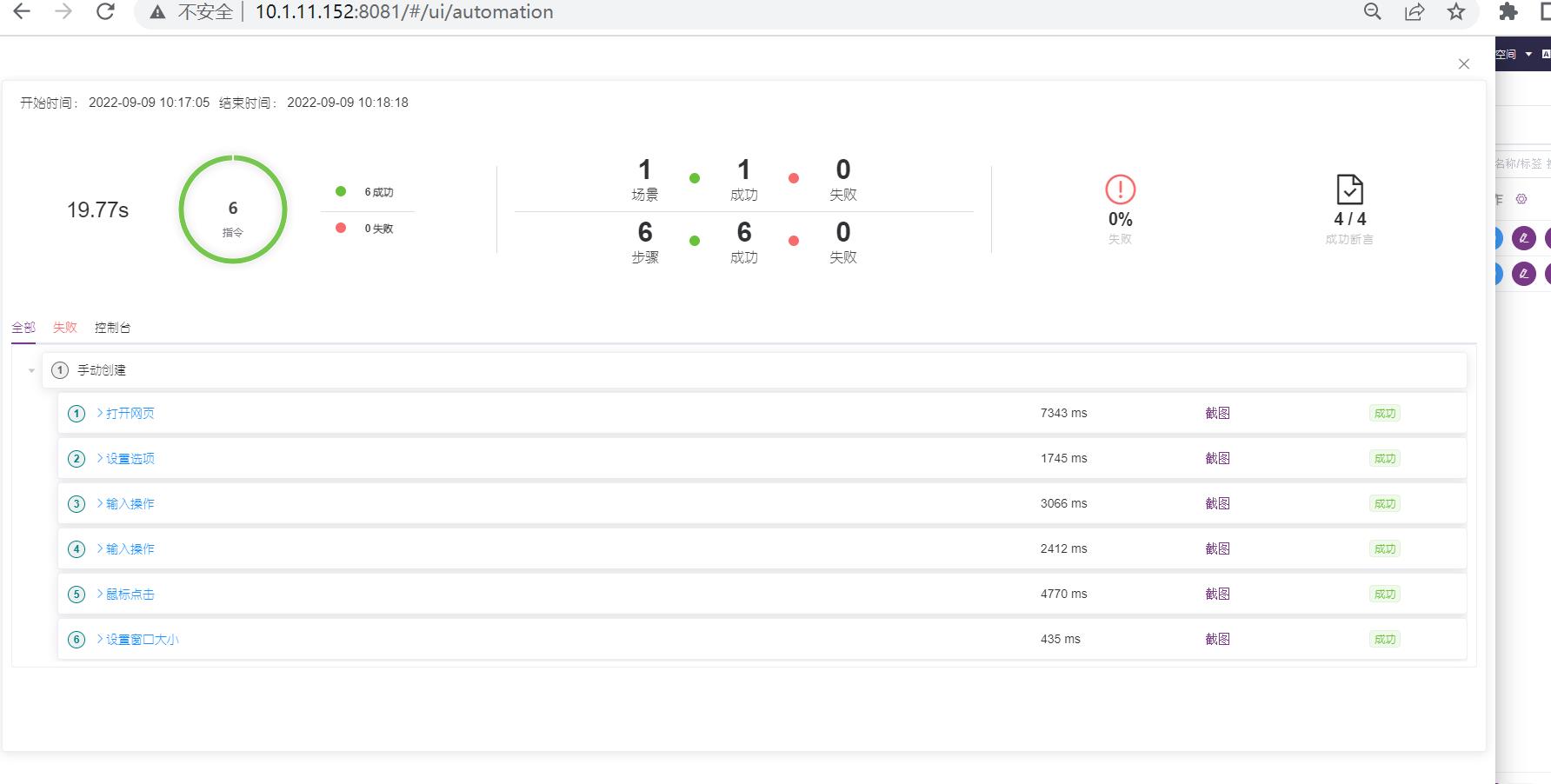Image resolution: width=1551 pixels, height=784 pixels.
Task: Bookmark this page with the star
Action: point(1456,11)
